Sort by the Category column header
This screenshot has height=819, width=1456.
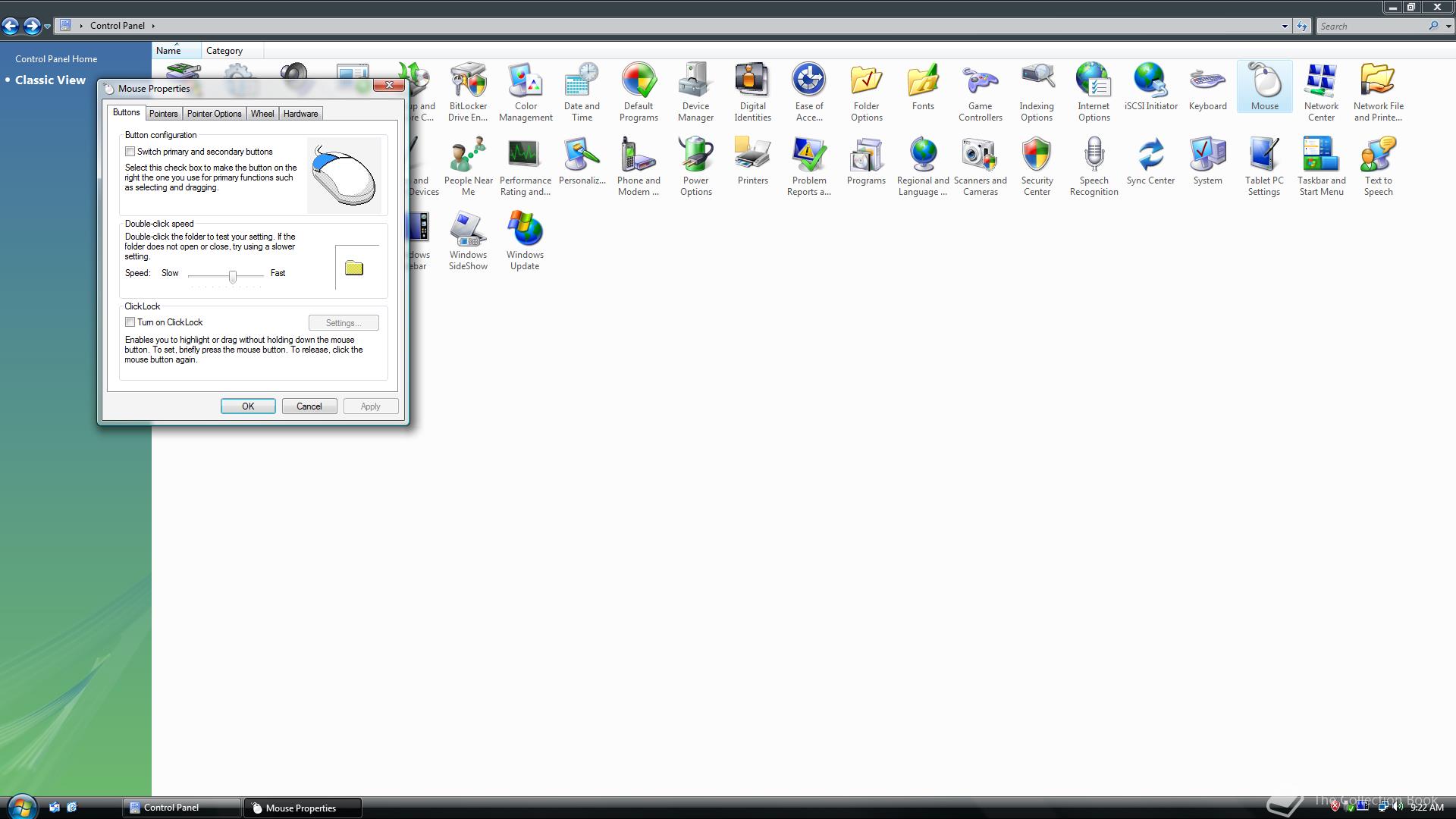(232, 51)
